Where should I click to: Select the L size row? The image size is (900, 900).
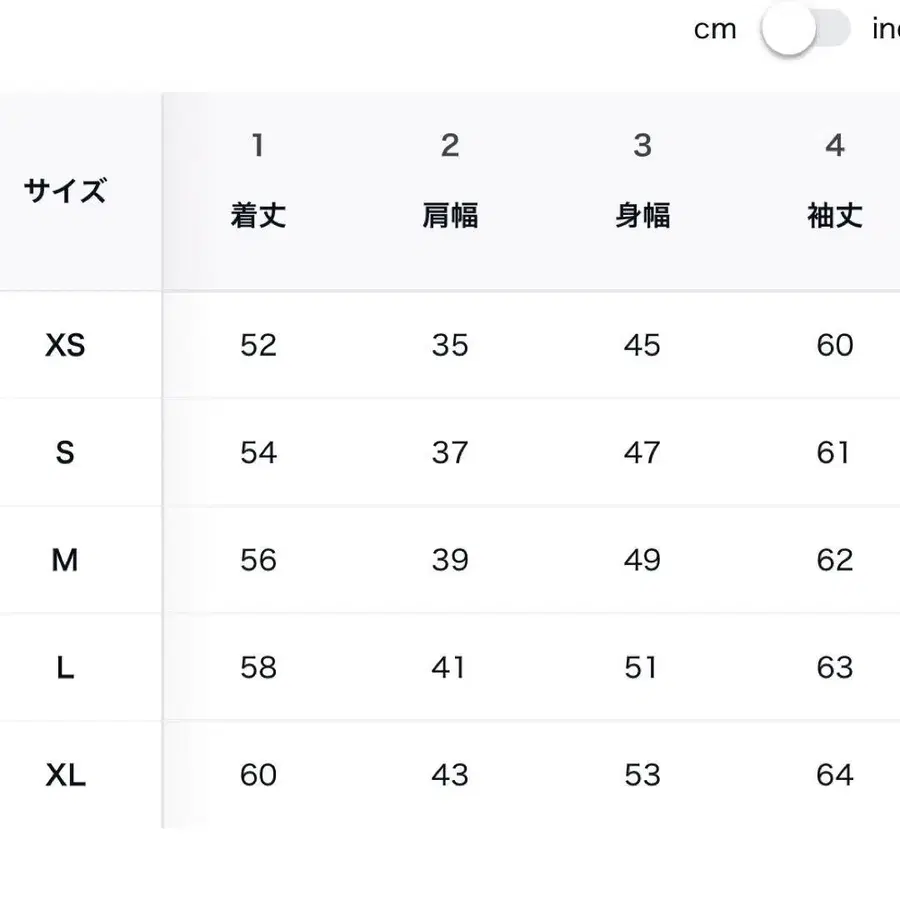(x=64, y=668)
